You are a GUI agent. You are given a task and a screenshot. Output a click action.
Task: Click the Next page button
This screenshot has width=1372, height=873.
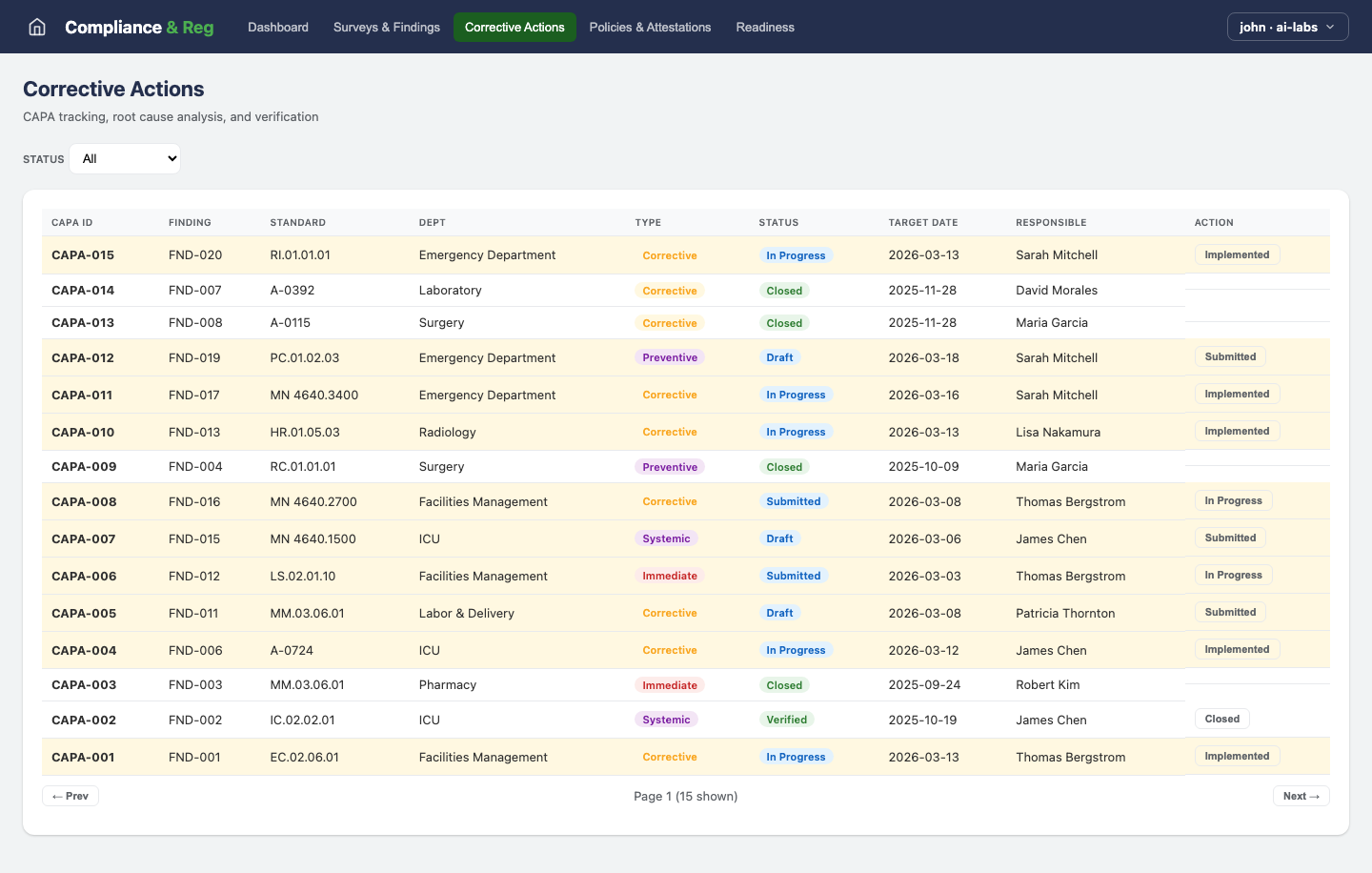pyautogui.click(x=1301, y=796)
